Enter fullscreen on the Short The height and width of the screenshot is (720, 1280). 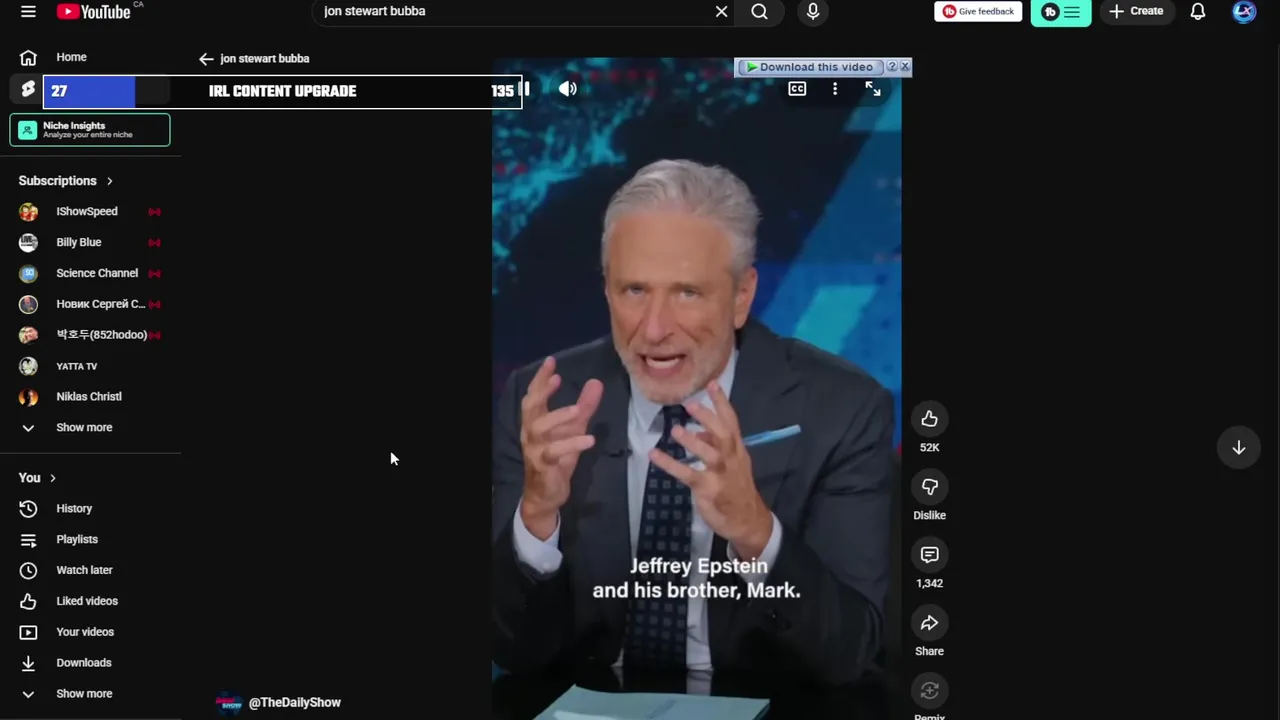(x=873, y=89)
